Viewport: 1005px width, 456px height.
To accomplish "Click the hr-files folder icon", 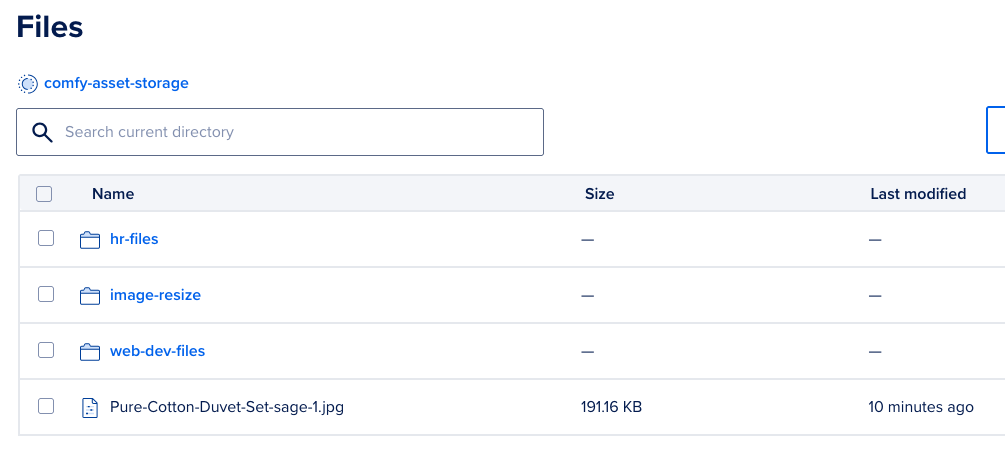I will pos(90,240).
